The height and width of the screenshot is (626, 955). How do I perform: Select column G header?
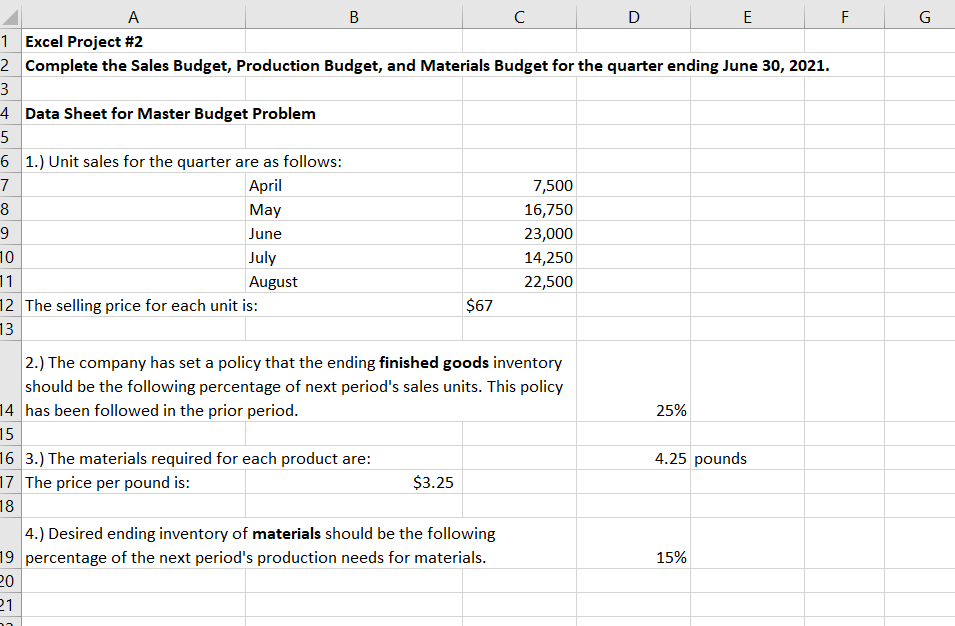(x=920, y=17)
